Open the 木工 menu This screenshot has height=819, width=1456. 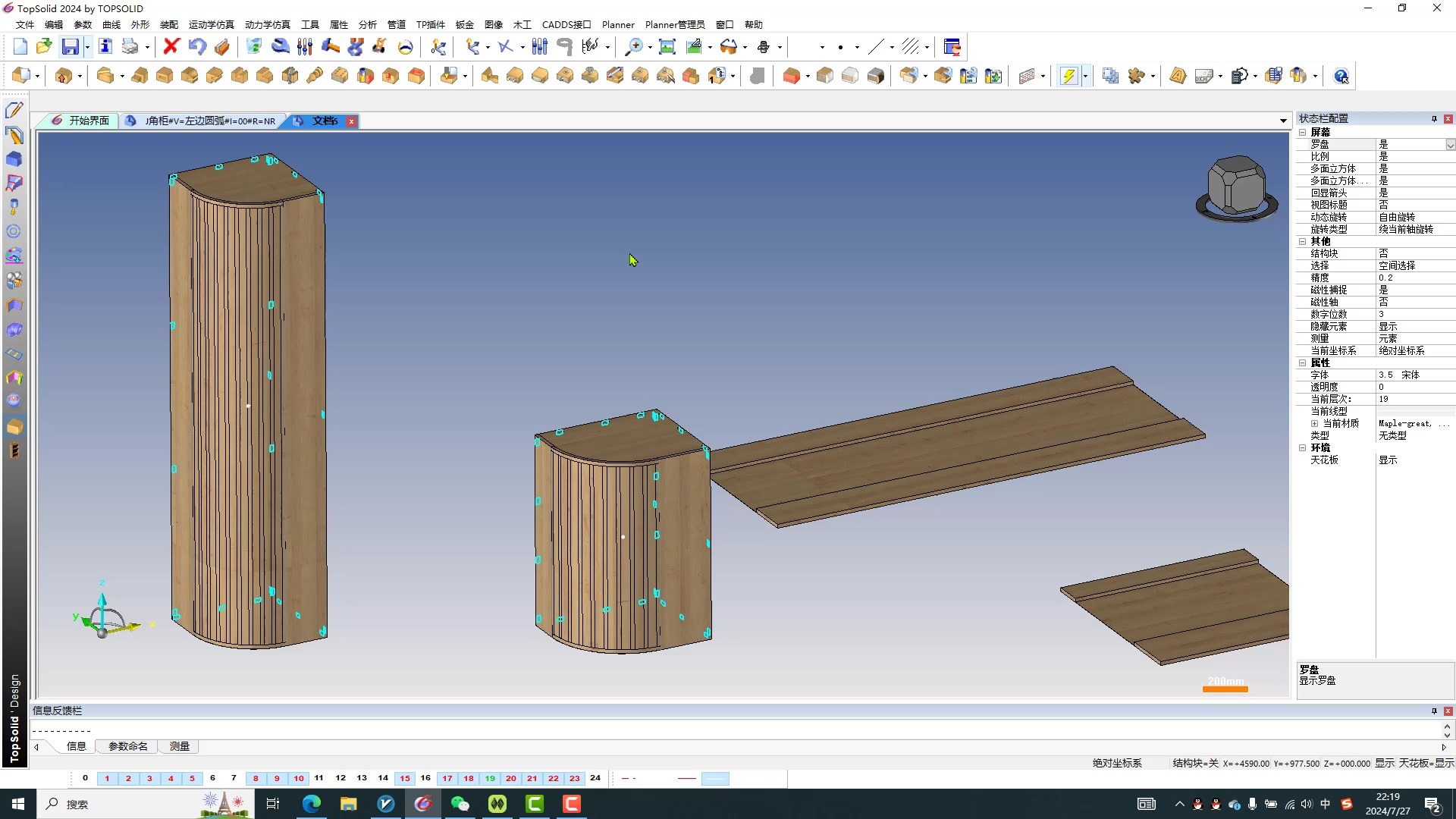click(x=522, y=24)
